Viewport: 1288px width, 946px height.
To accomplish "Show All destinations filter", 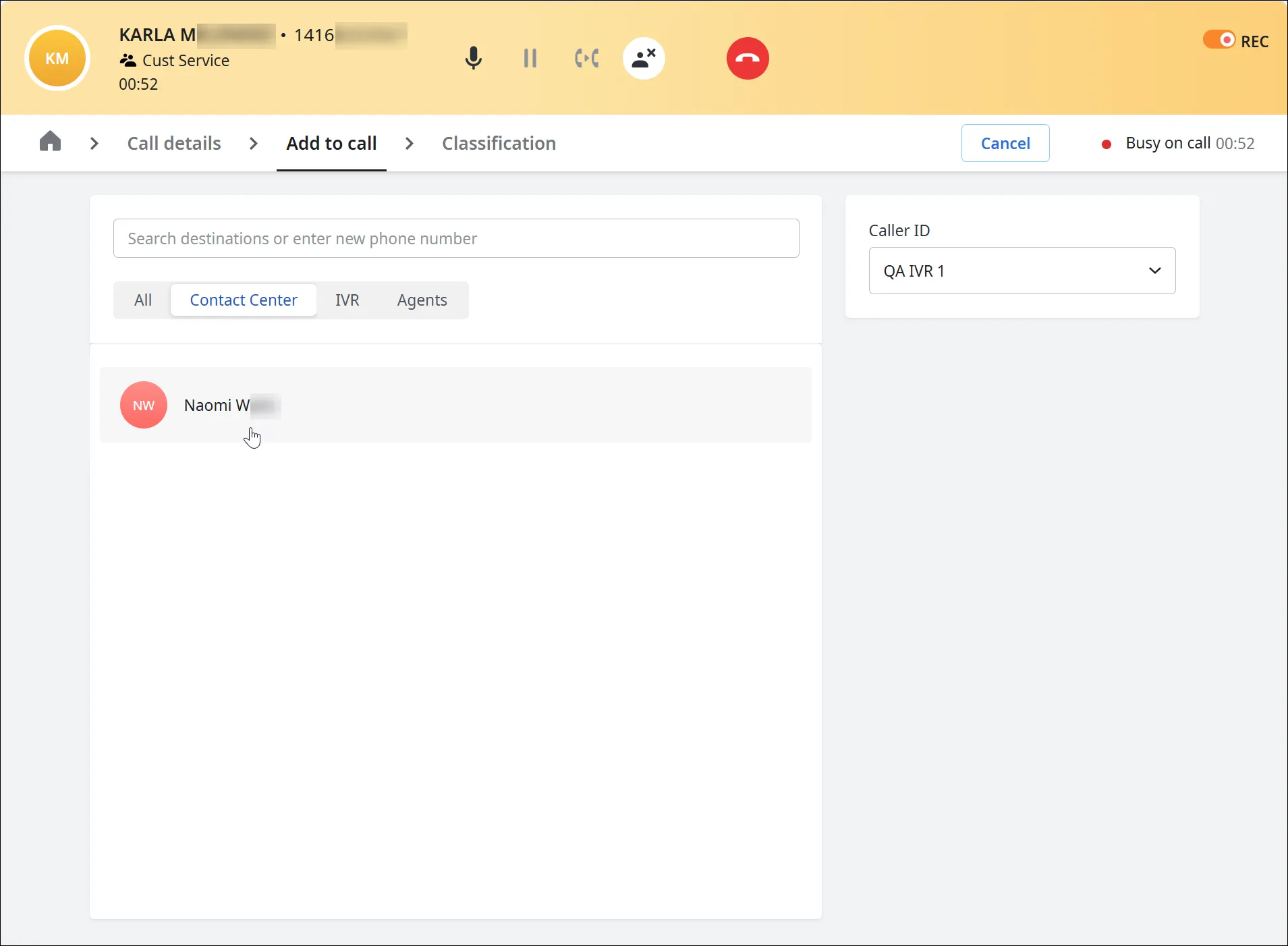I will 143,300.
